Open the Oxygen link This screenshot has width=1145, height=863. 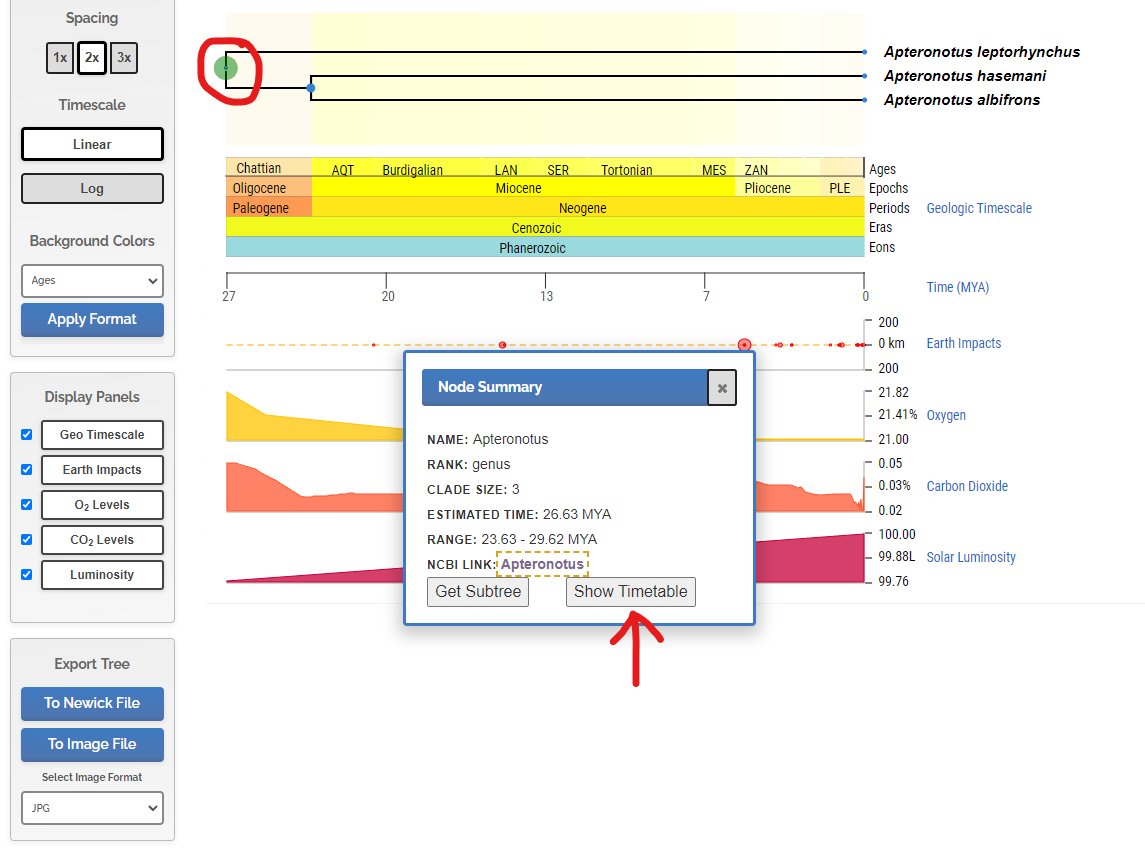[946, 415]
